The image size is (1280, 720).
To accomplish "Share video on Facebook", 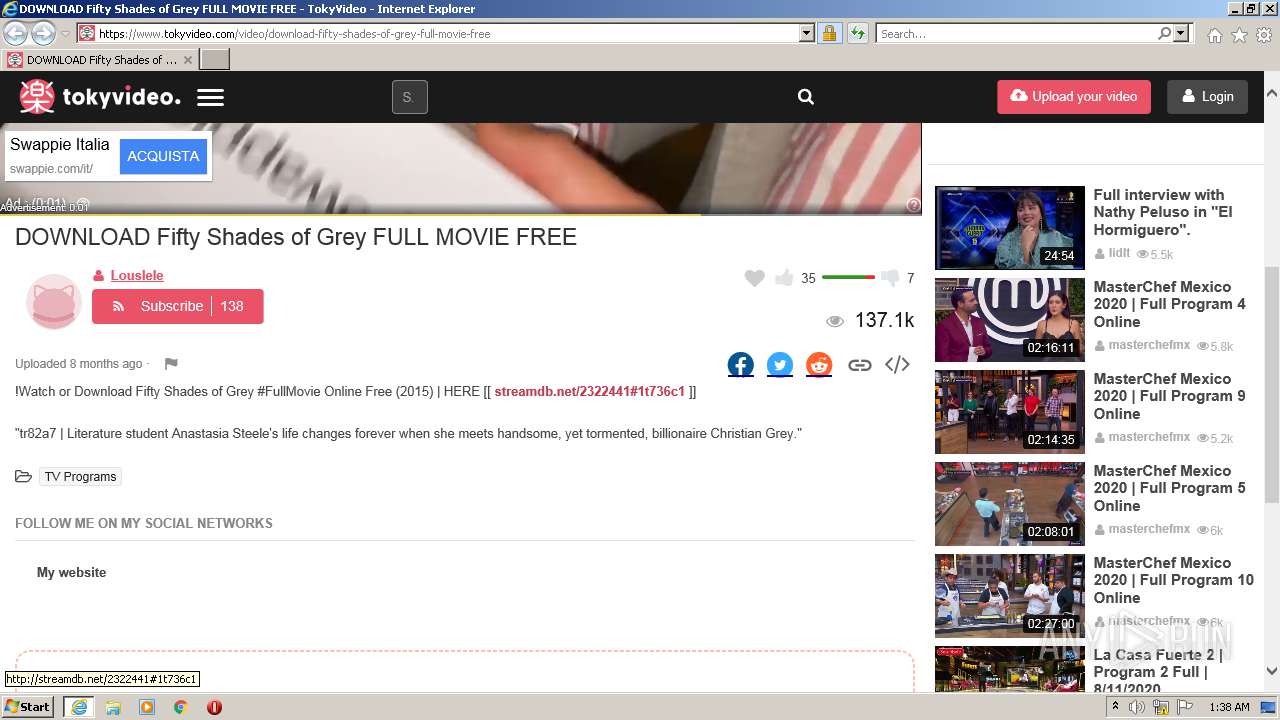I will point(741,365).
